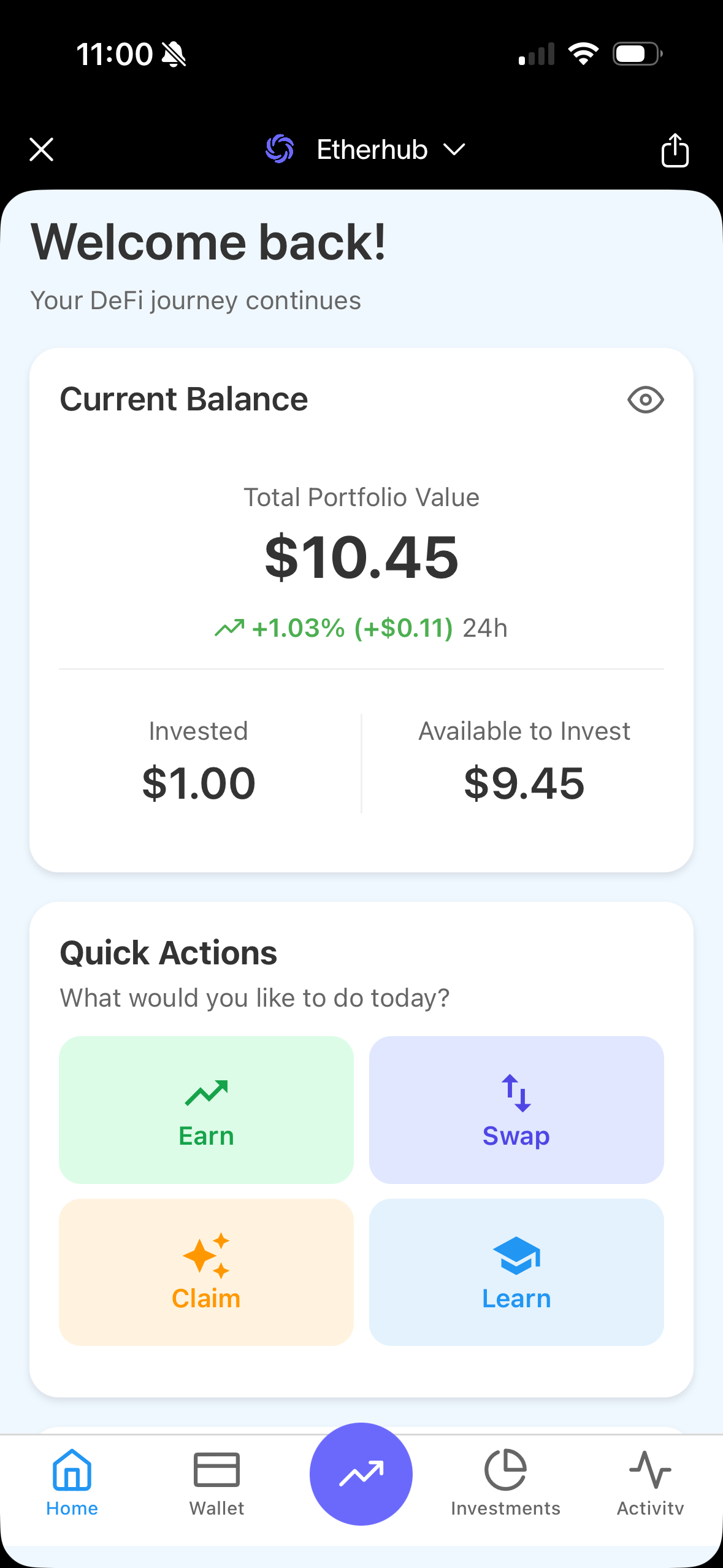The height and width of the screenshot is (1568, 723).
Task: Expand the Etherhub dropdown chevron
Action: coord(454,150)
